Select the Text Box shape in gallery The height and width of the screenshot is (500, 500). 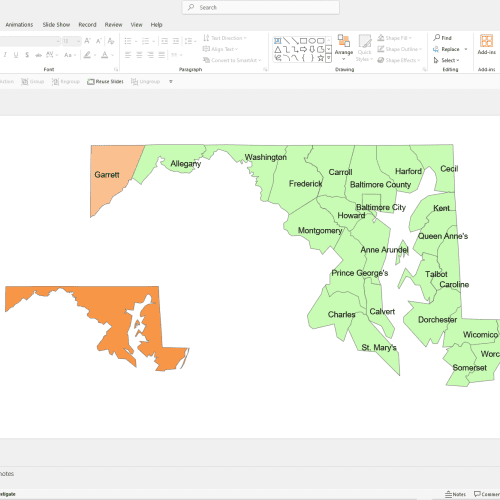tap(277, 41)
